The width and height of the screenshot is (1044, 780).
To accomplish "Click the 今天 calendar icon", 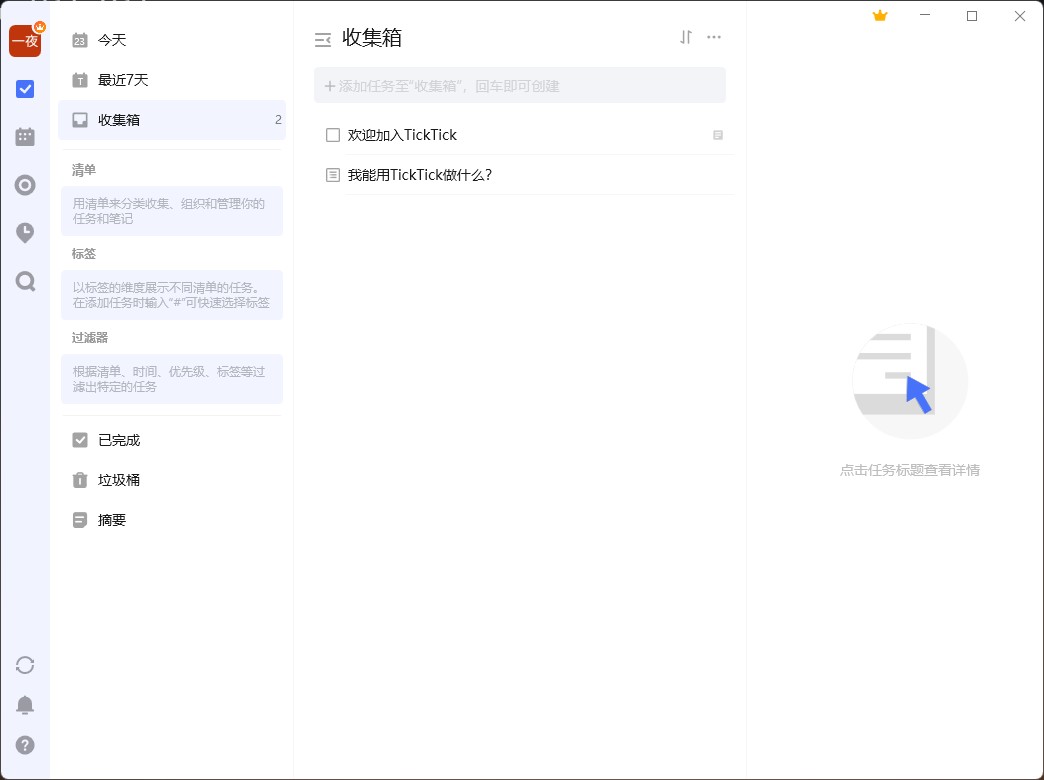I will [x=80, y=40].
